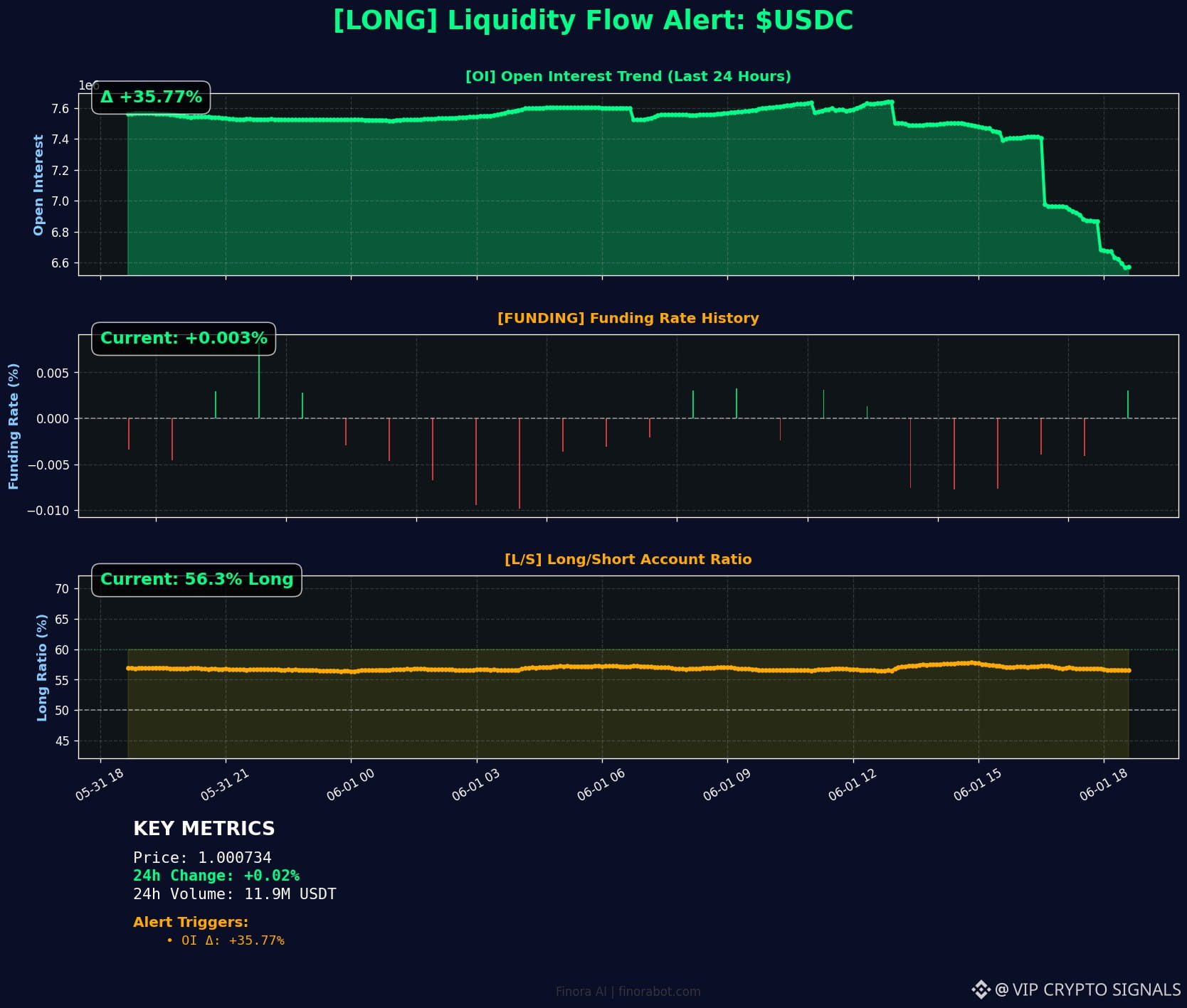Click the 60 tick on the Long Ratio axis
Viewport: 1187px width, 1008px height.
click(x=63, y=650)
